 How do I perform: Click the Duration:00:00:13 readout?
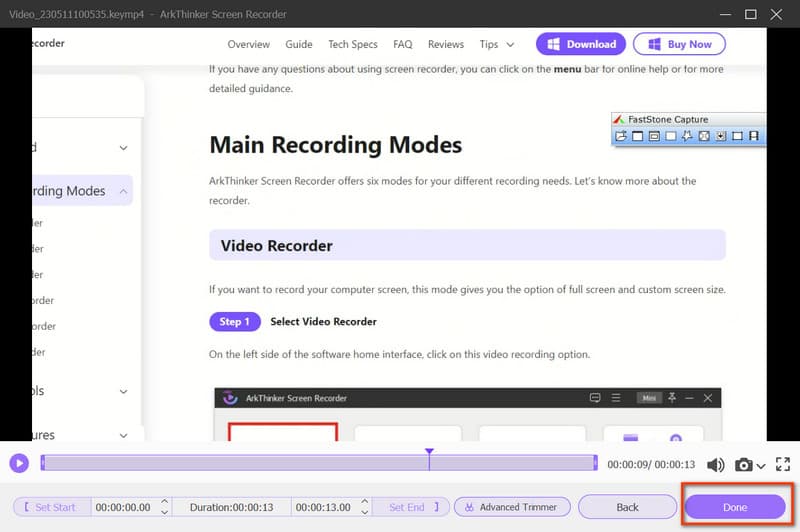pyautogui.click(x=232, y=507)
